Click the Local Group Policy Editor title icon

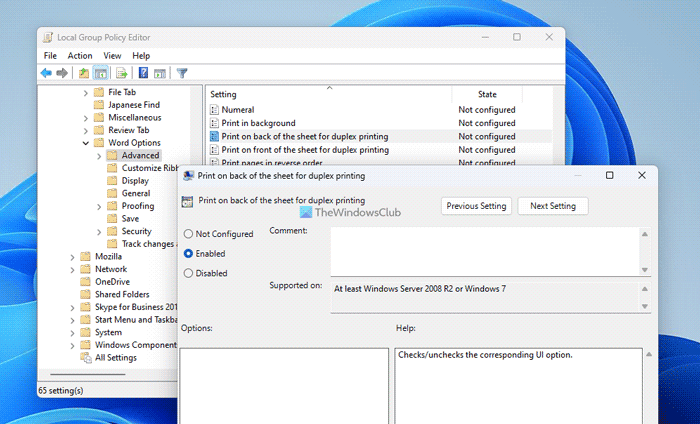point(48,37)
